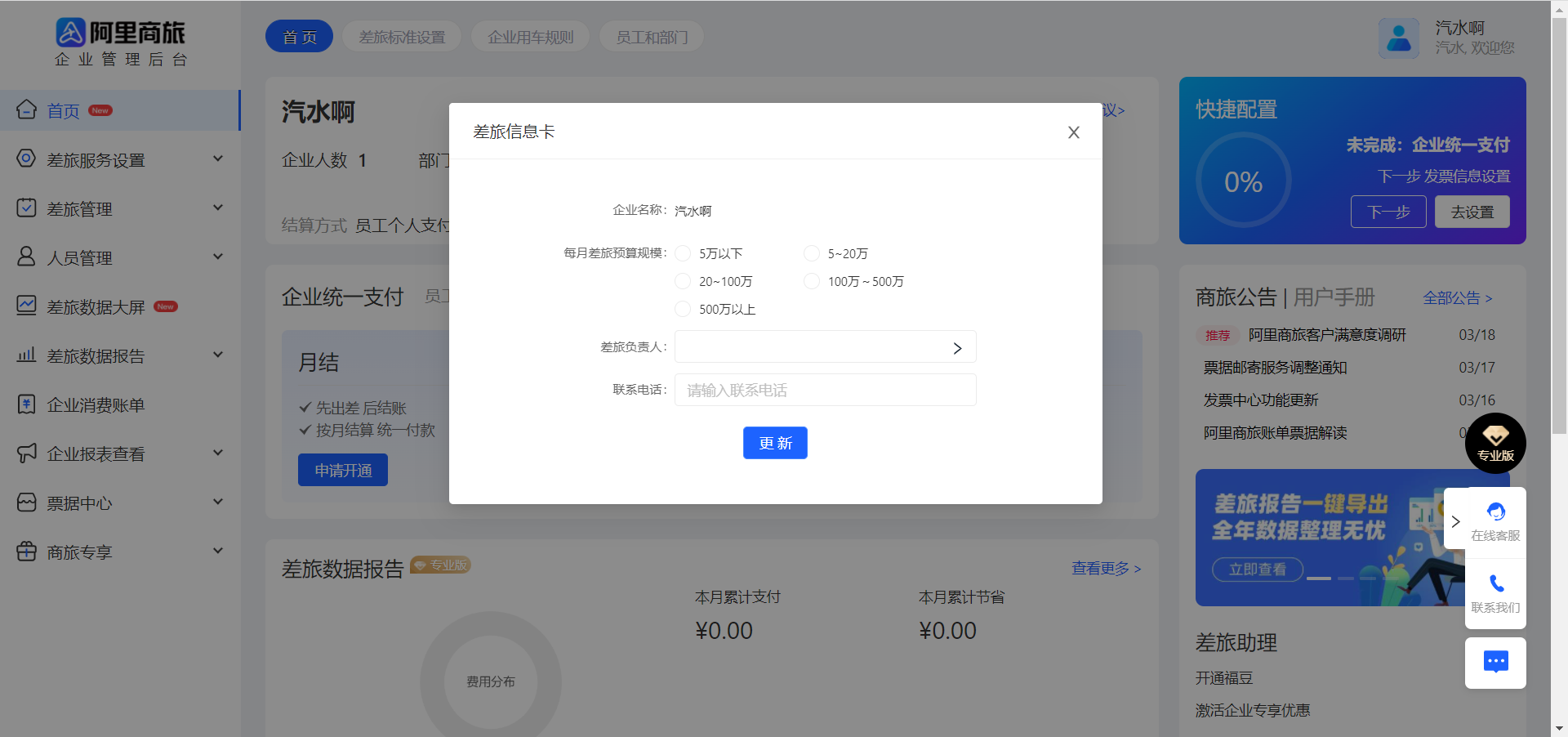The height and width of the screenshot is (737, 1568).
Task: Click the user avatar icon at top right
Action: (x=1399, y=38)
